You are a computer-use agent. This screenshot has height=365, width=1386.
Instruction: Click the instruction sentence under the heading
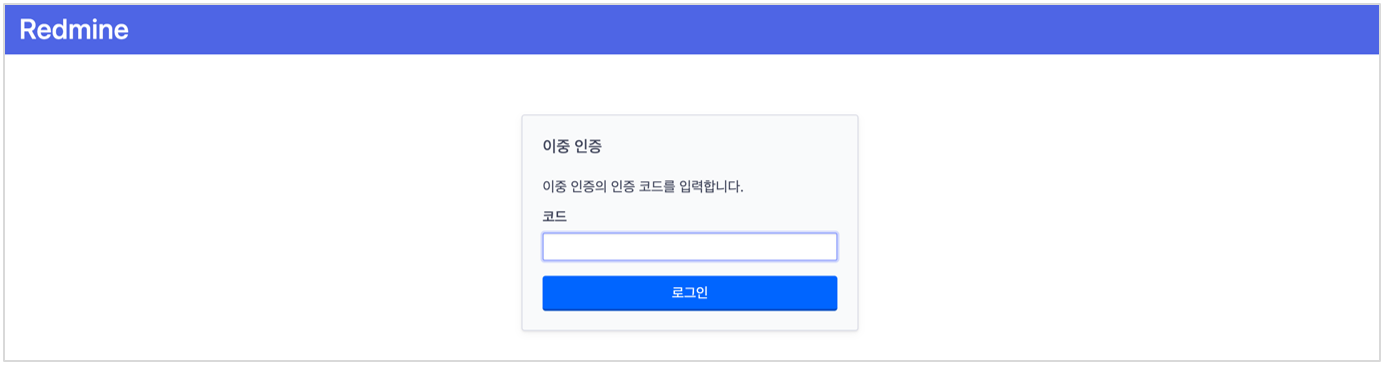point(643,186)
